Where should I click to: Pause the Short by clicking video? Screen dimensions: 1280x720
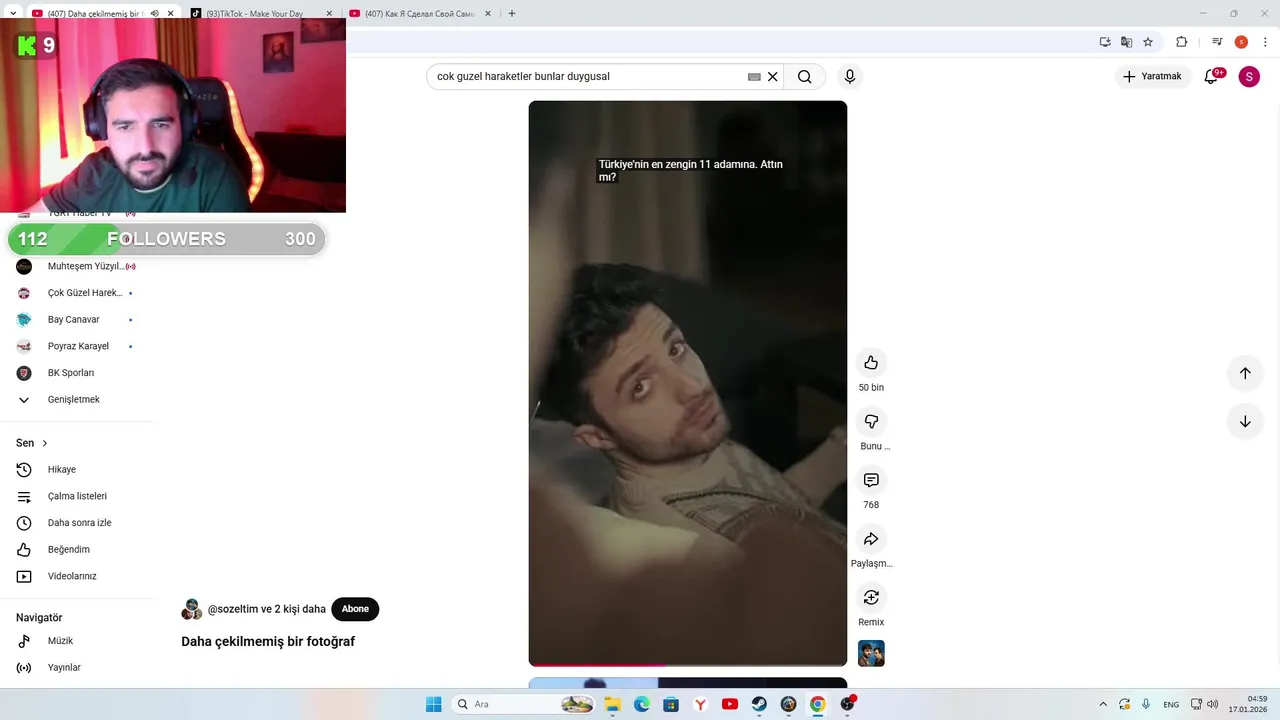click(688, 383)
